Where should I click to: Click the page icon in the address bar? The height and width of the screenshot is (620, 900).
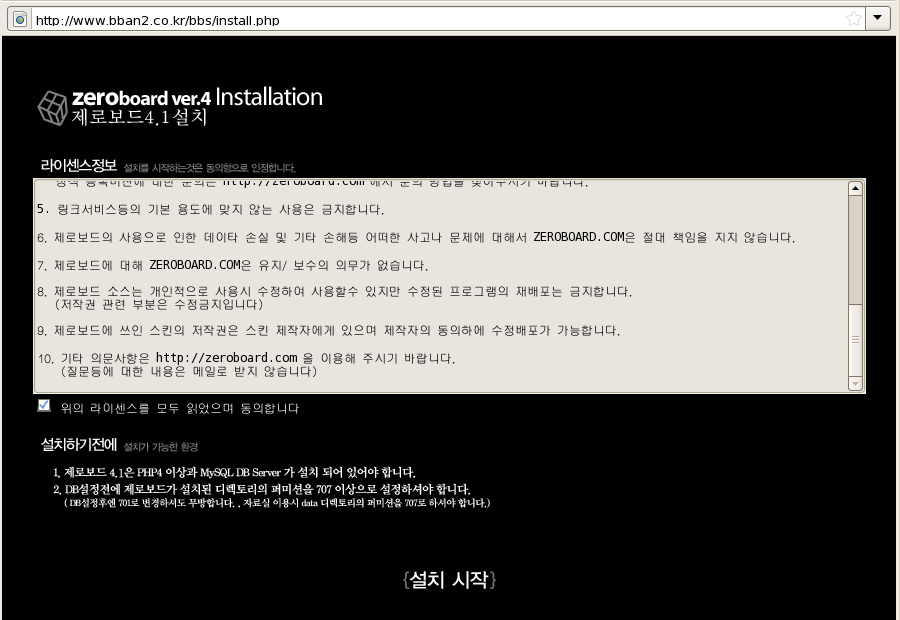coord(20,20)
